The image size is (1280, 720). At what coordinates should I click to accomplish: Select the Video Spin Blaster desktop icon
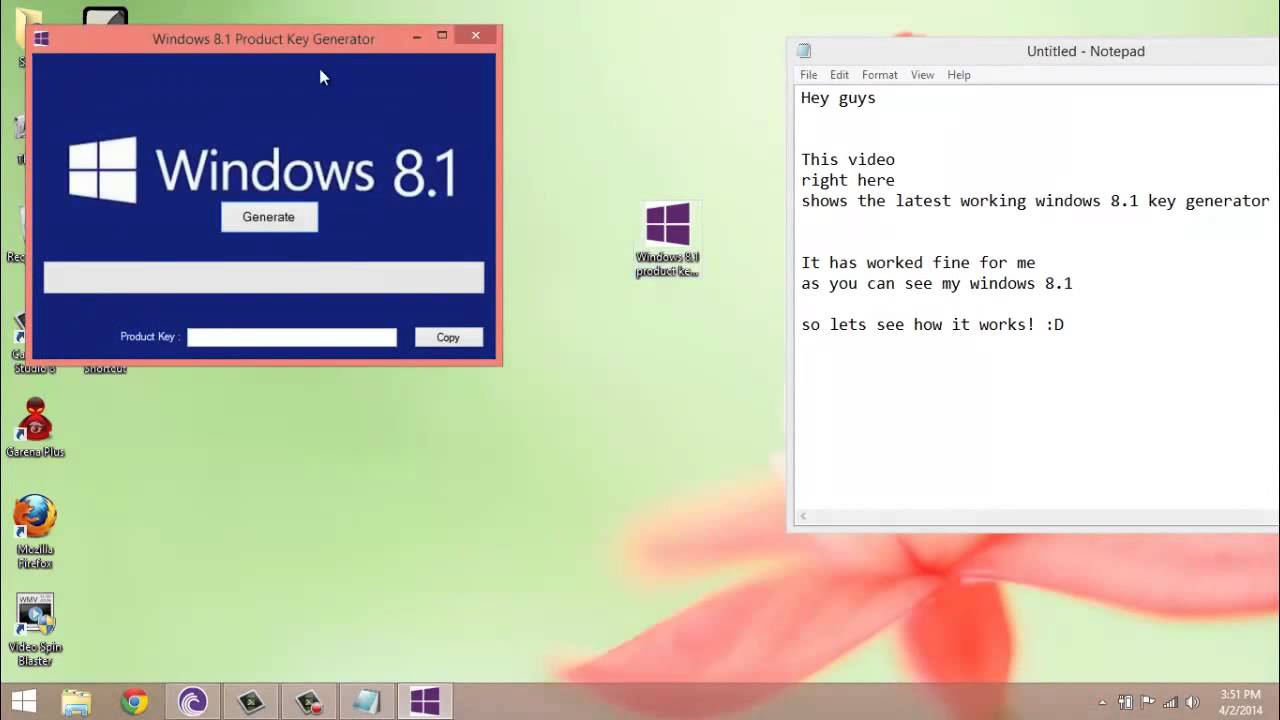(x=35, y=630)
